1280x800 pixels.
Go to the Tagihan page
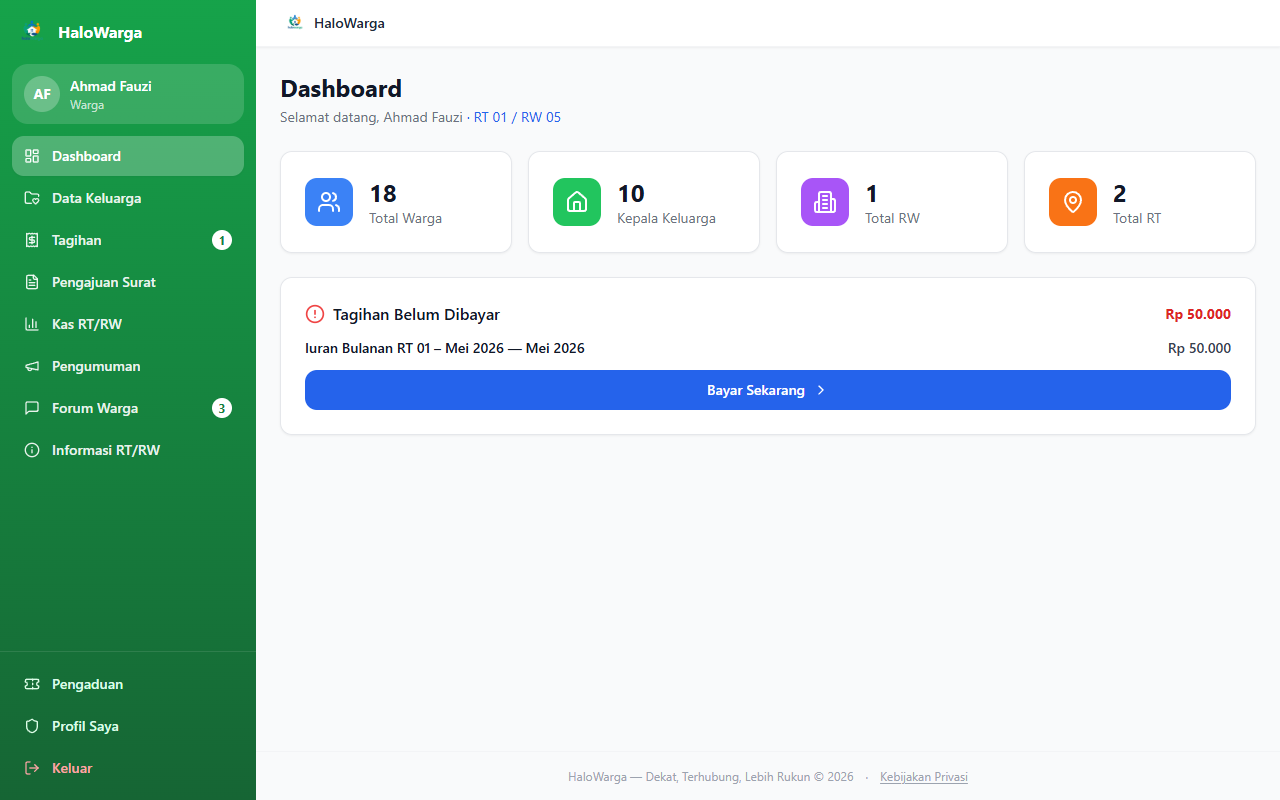(128, 240)
